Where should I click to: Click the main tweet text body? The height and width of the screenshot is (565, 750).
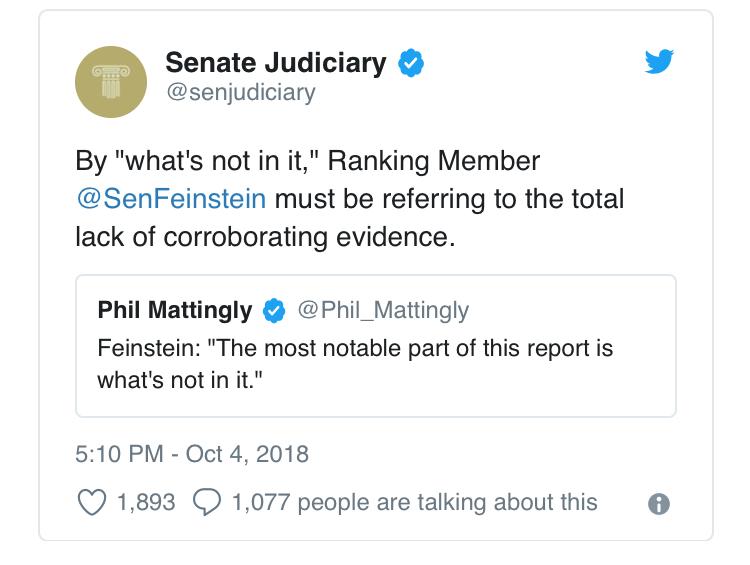350,199
